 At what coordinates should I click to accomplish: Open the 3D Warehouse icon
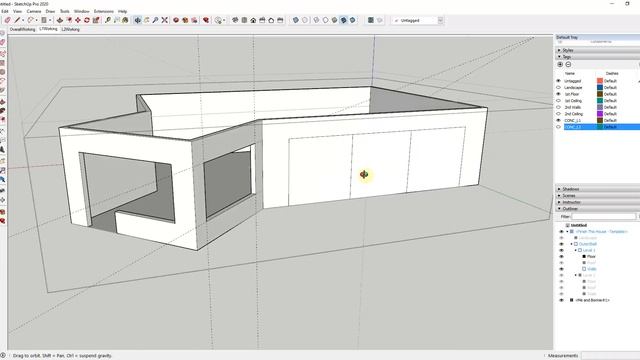pos(176,20)
